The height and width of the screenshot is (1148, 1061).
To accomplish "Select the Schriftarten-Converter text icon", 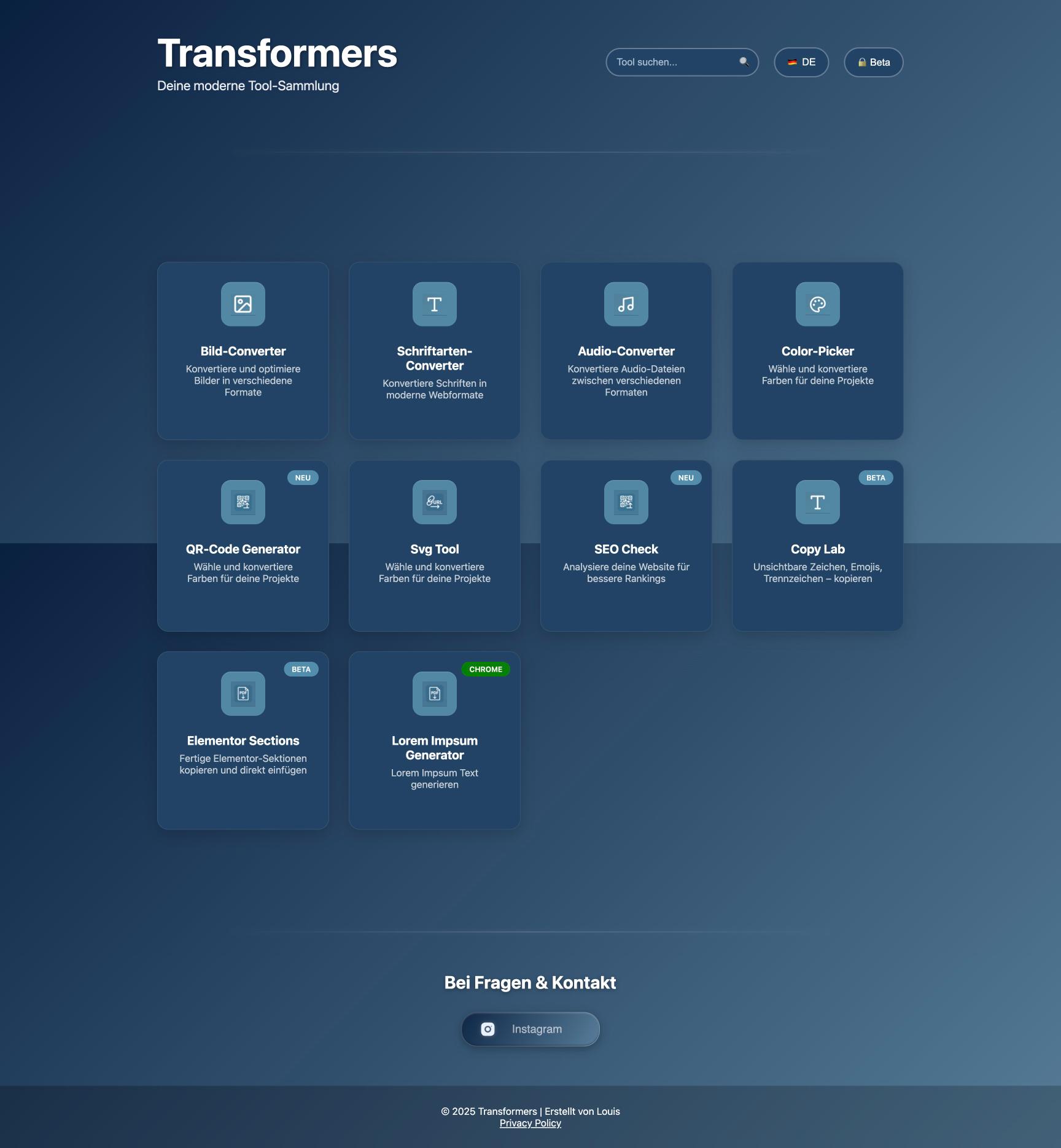I will pyautogui.click(x=434, y=304).
